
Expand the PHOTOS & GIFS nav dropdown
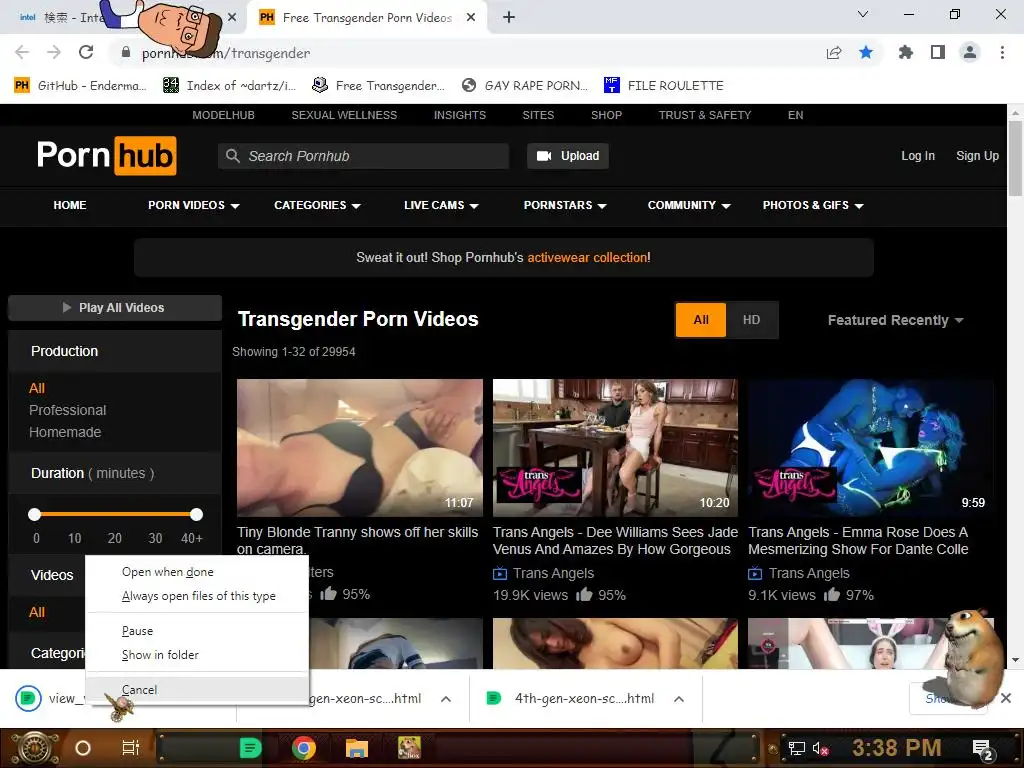click(813, 205)
